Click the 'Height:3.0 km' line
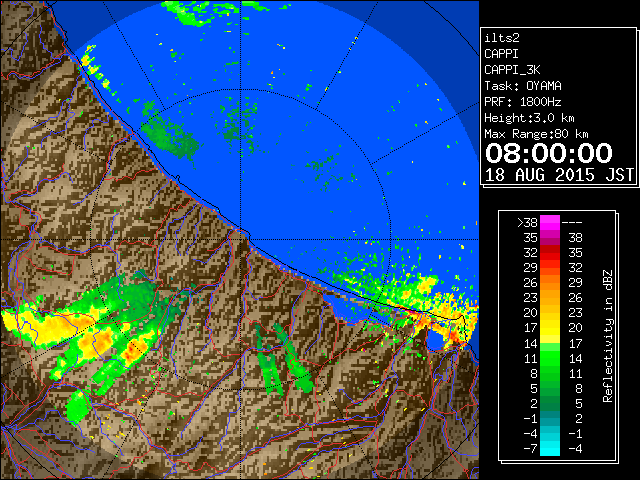This screenshot has height=480, width=640. point(529,118)
